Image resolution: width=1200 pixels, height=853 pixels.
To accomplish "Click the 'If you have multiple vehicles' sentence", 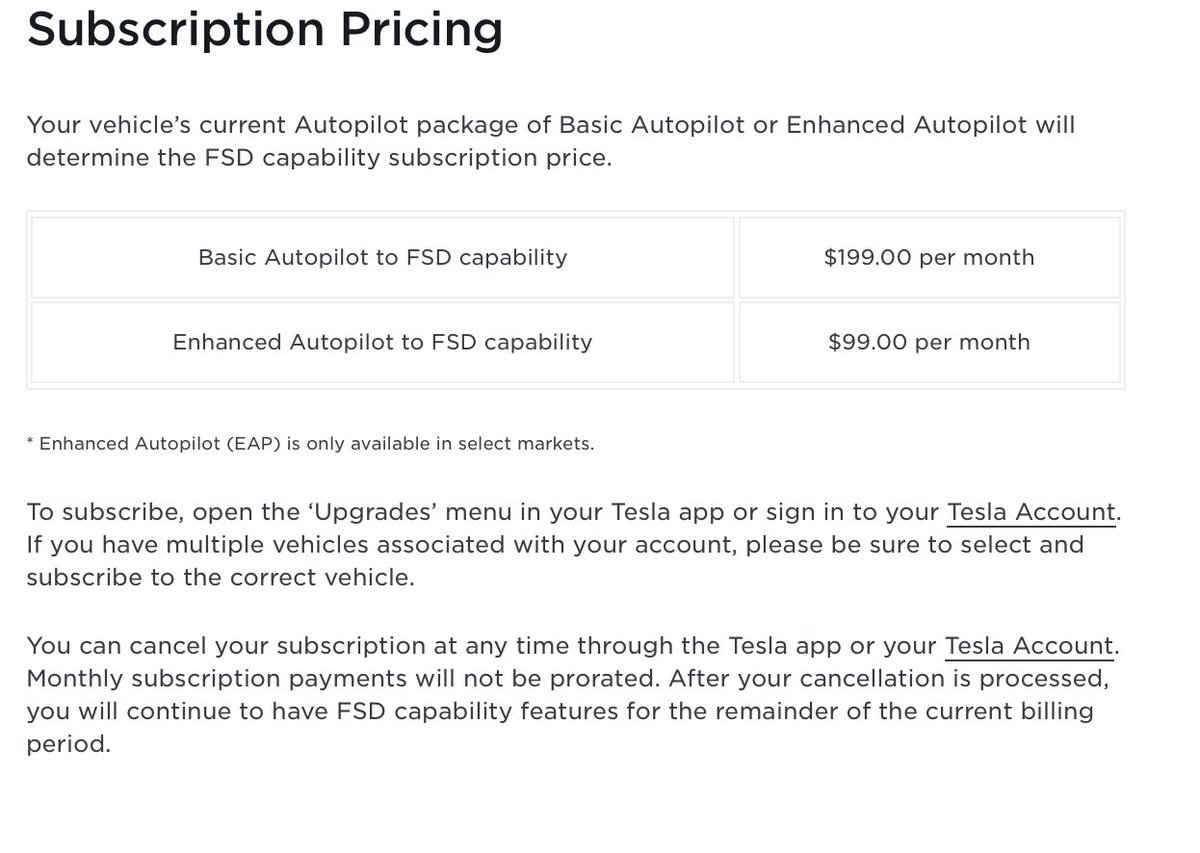I will tap(200, 545).
